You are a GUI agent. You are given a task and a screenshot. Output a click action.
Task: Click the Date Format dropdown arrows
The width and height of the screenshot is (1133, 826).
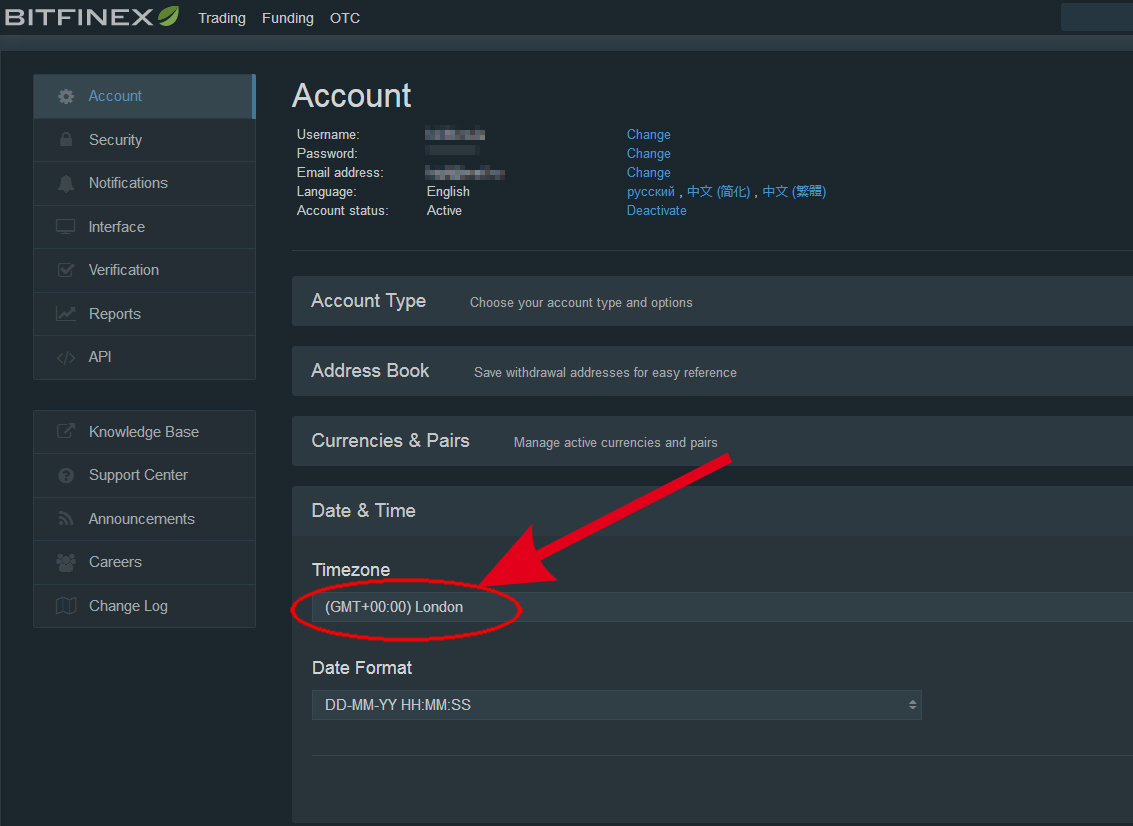(x=913, y=705)
